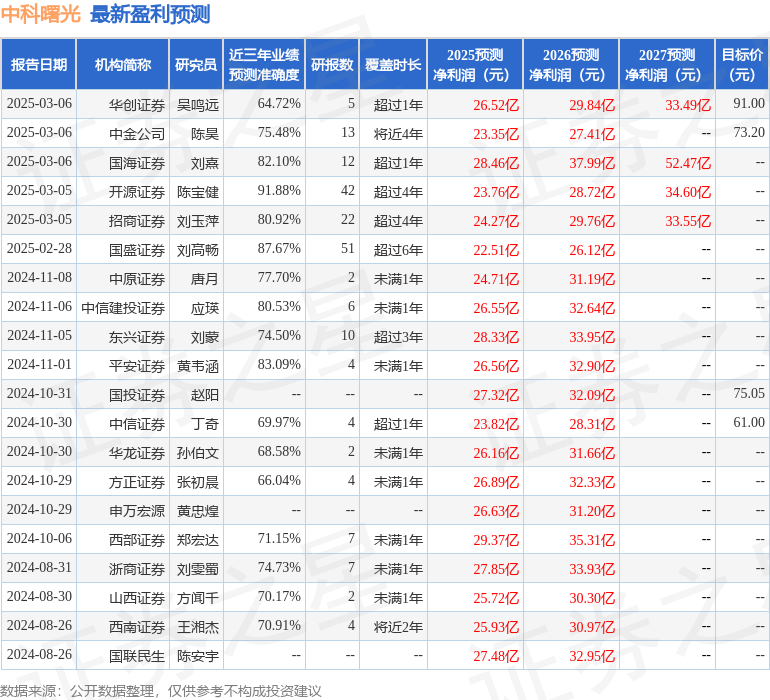Click the 研究员 column header
Viewport: 770px width, 700px height.
pyautogui.click(x=196, y=64)
